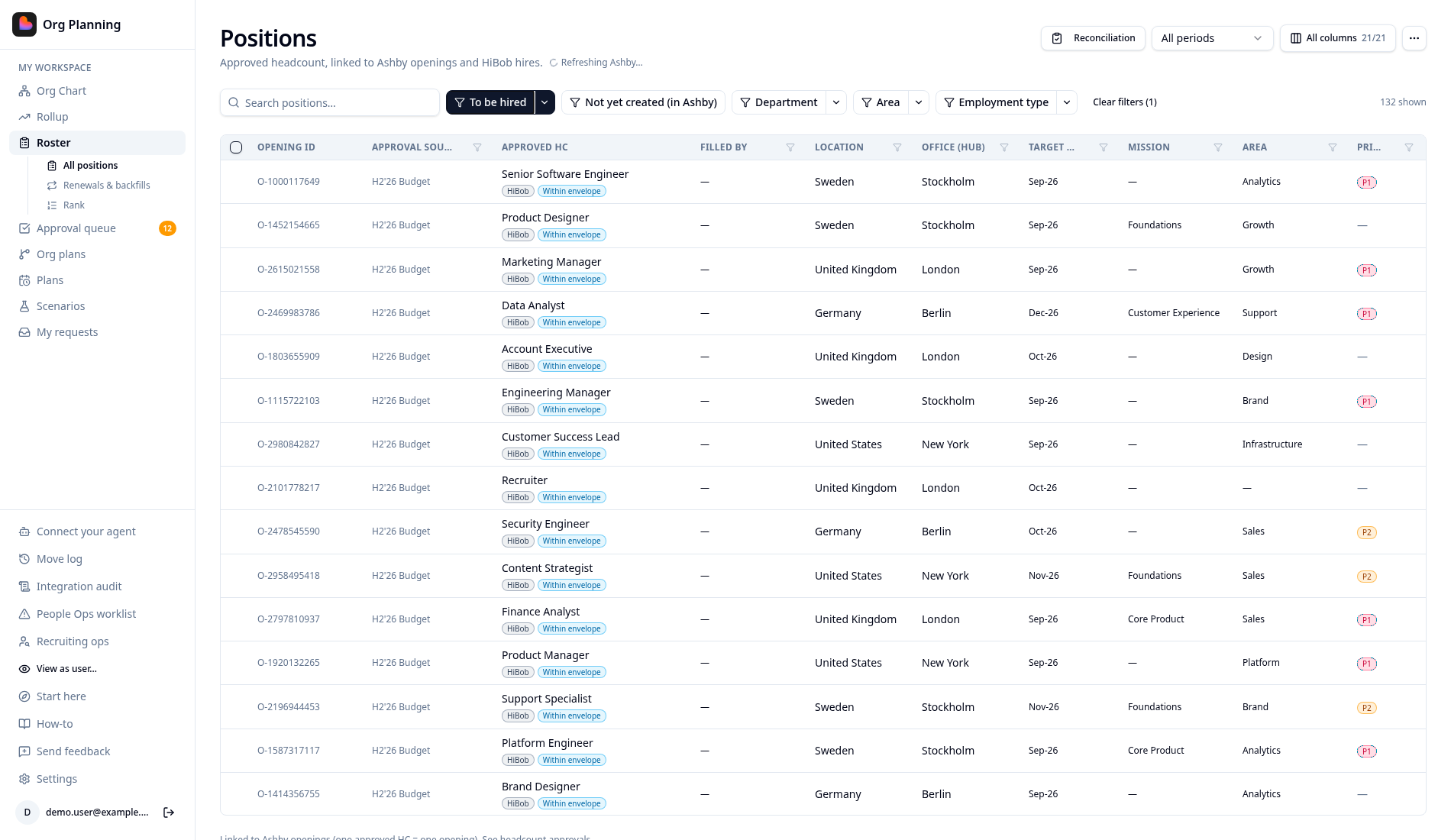1451x840 pixels.
Task: Open filter icon on Mission column
Action: point(1218,147)
